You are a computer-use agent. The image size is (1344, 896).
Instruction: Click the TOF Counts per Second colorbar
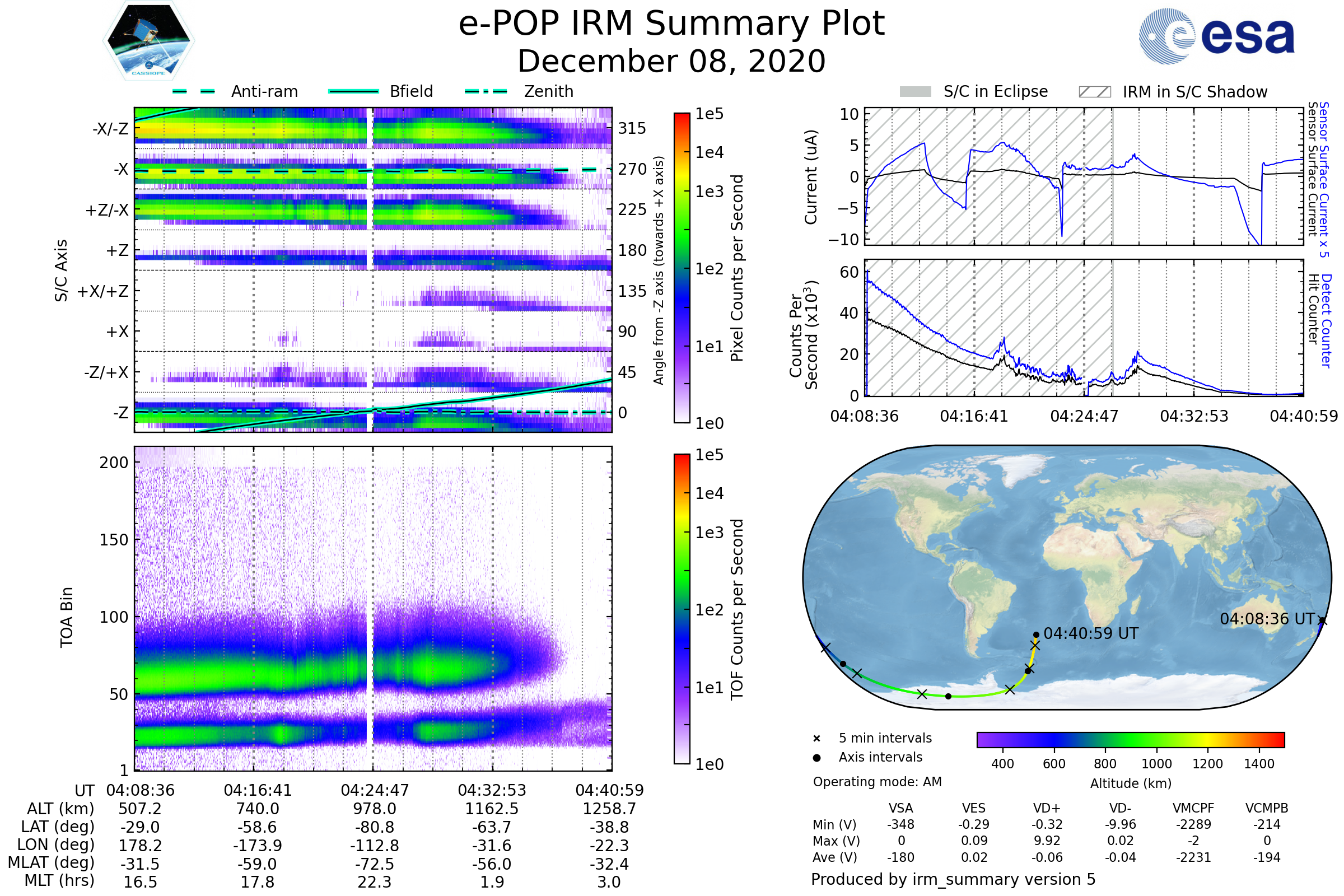click(x=682, y=609)
